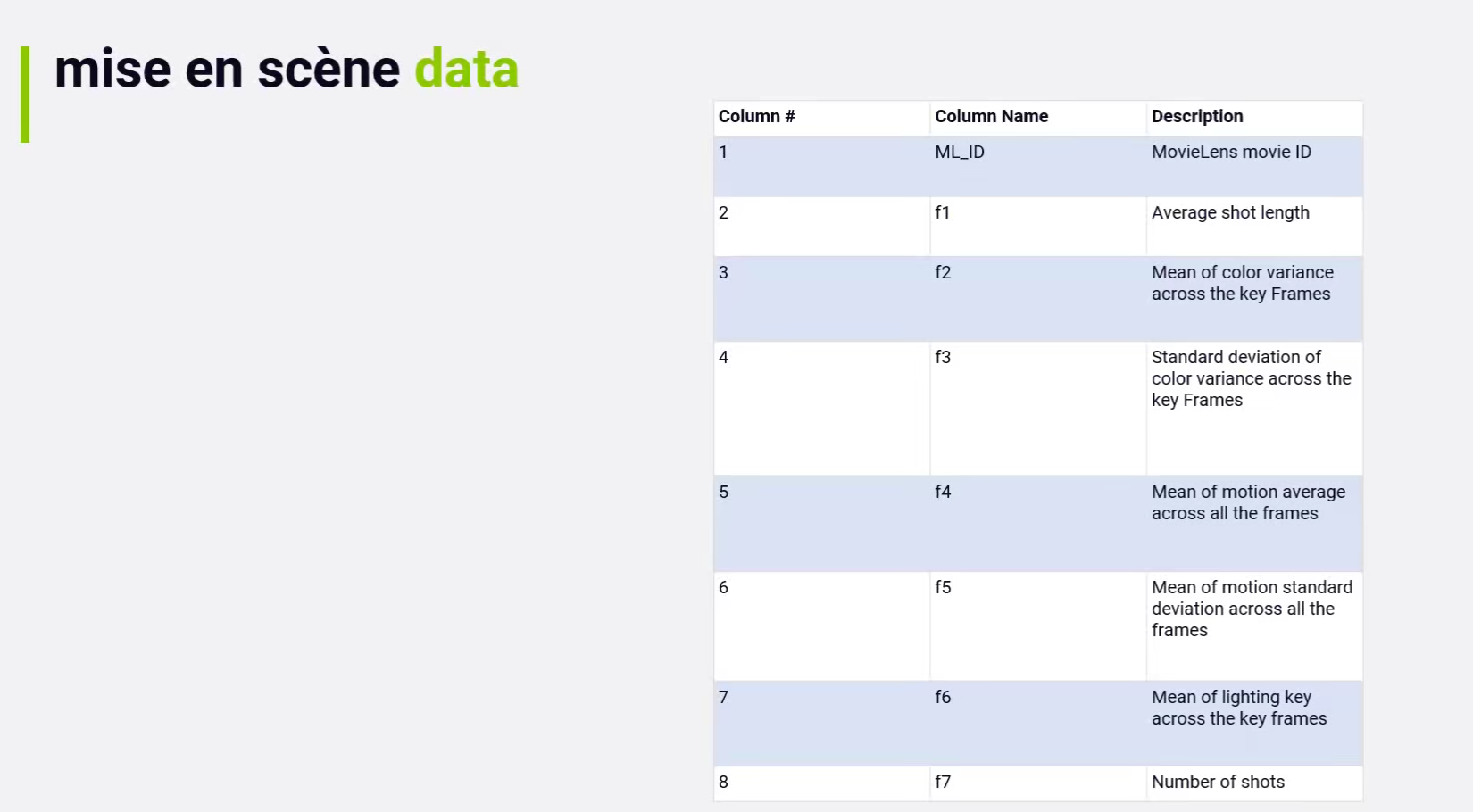Select the ML_ID column name cell
Viewport: 1473px width, 812px height.
(x=960, y=153)
